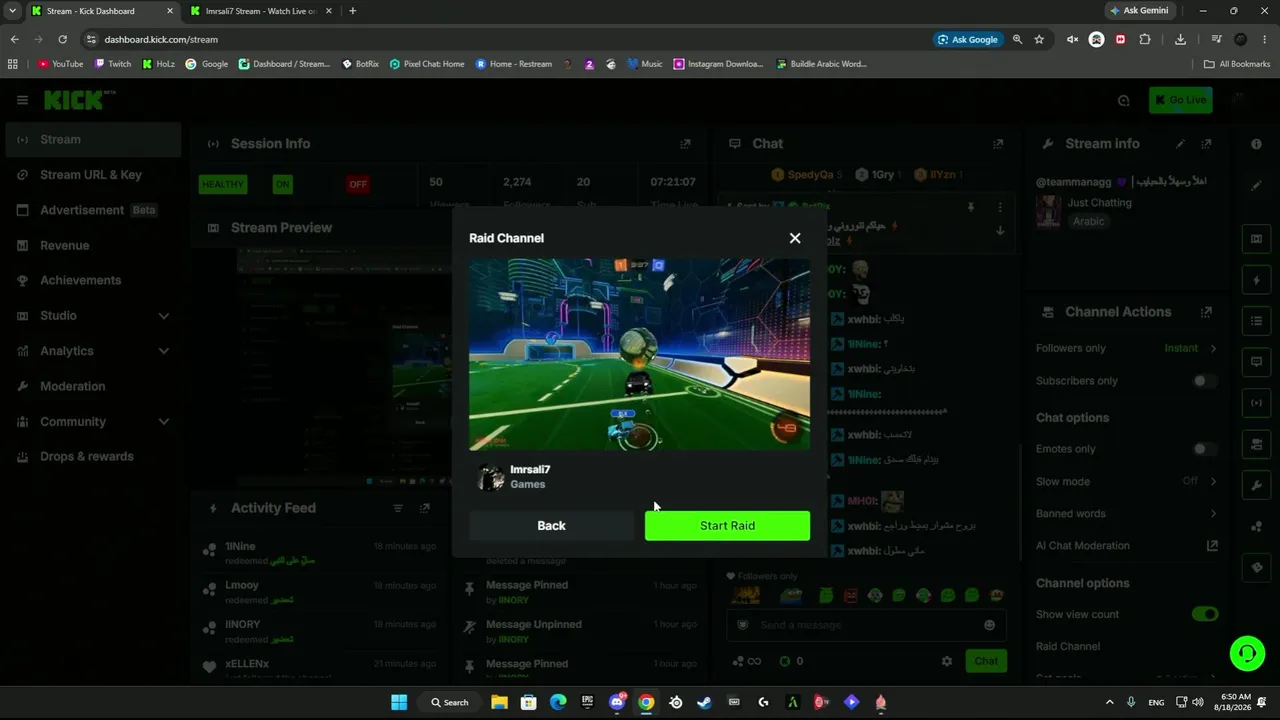
Task: Open Drops & rewards page
Action: tap(92, 456)
